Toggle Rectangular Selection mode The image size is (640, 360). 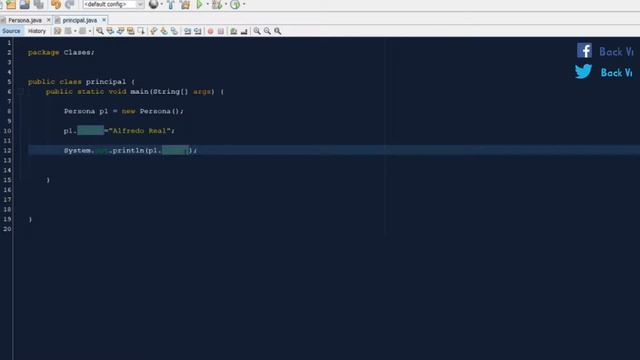pyautogui.click(x=141, y=31)
